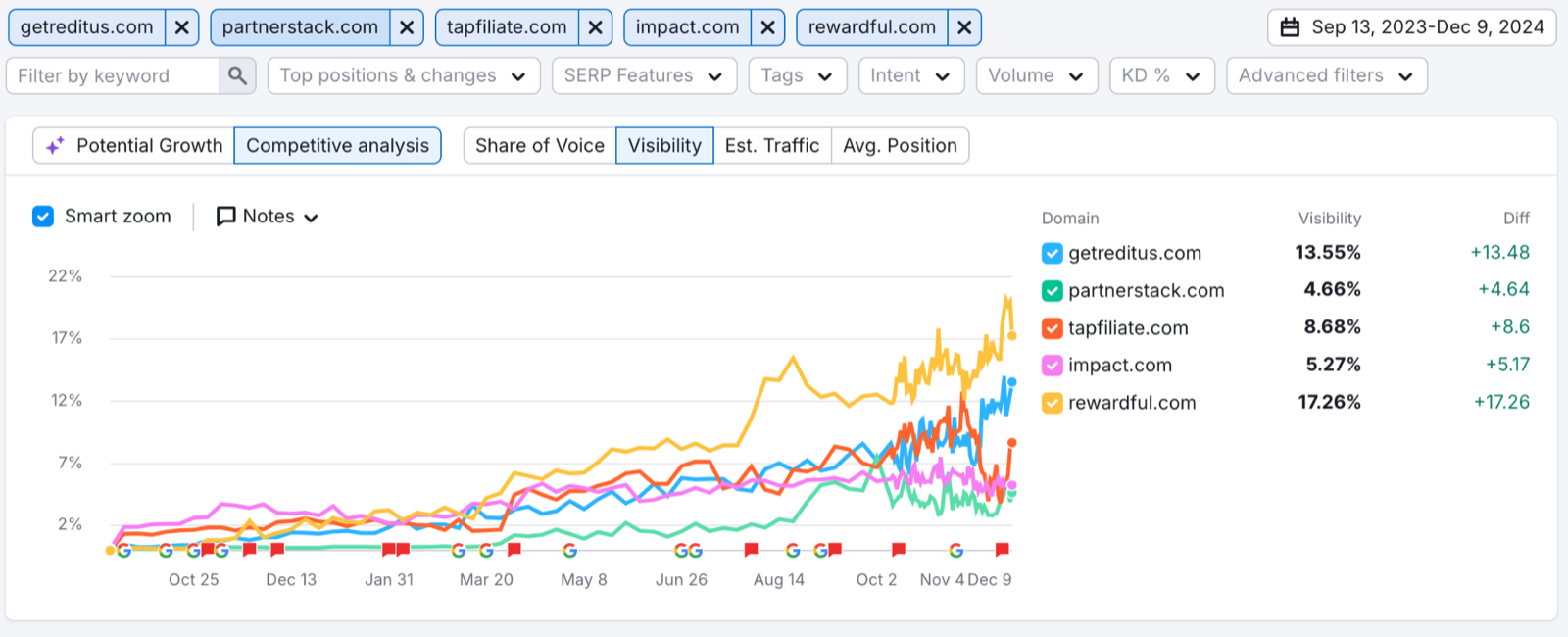
Task: Click the red note flag above Dec 9
Action: (x=1002, y=550)
